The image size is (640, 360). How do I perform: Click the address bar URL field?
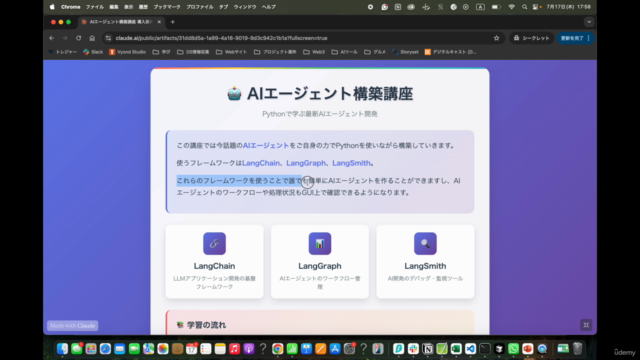(x=302, y=38)
